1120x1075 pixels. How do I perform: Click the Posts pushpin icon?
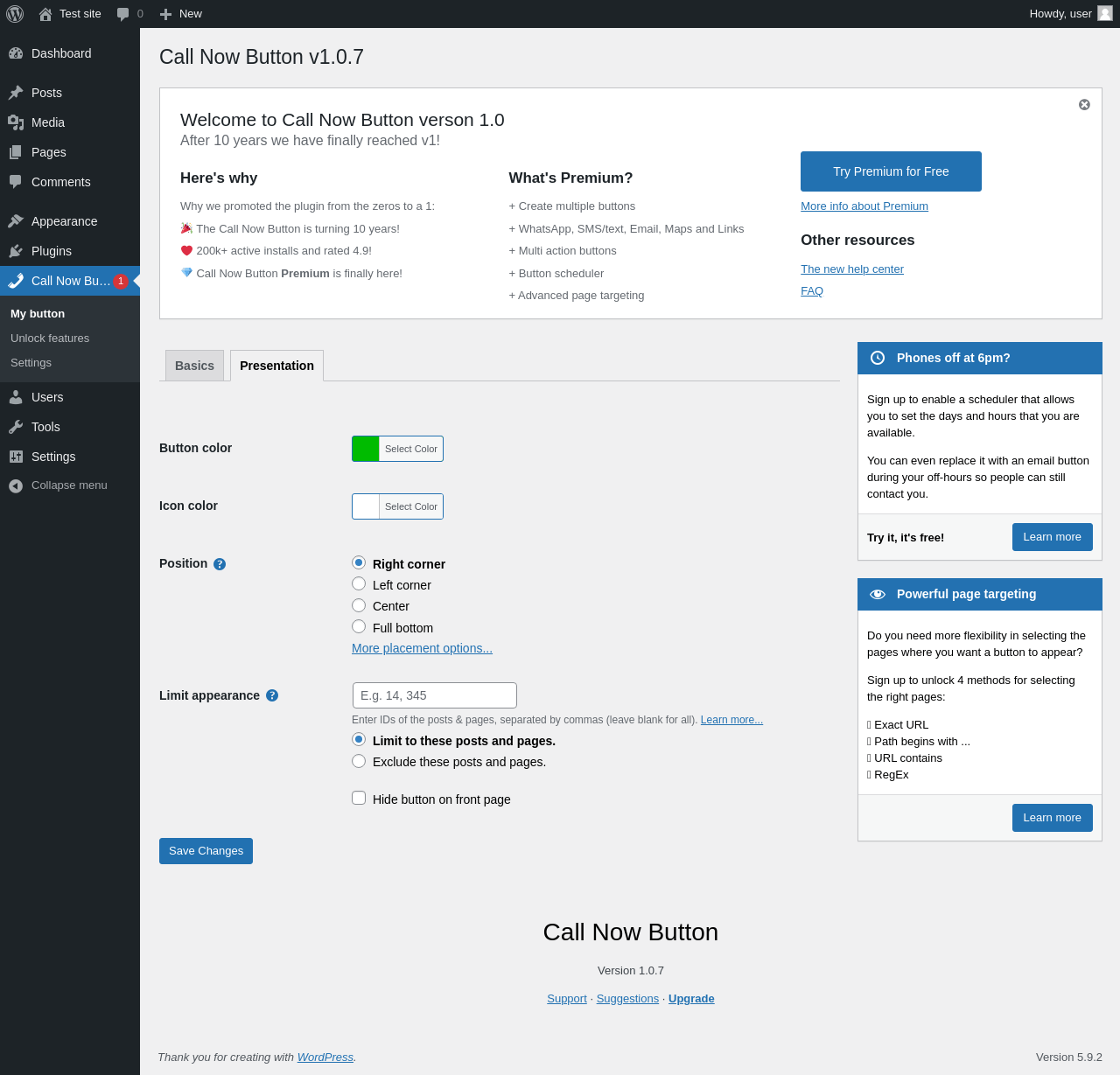(16, 93)
